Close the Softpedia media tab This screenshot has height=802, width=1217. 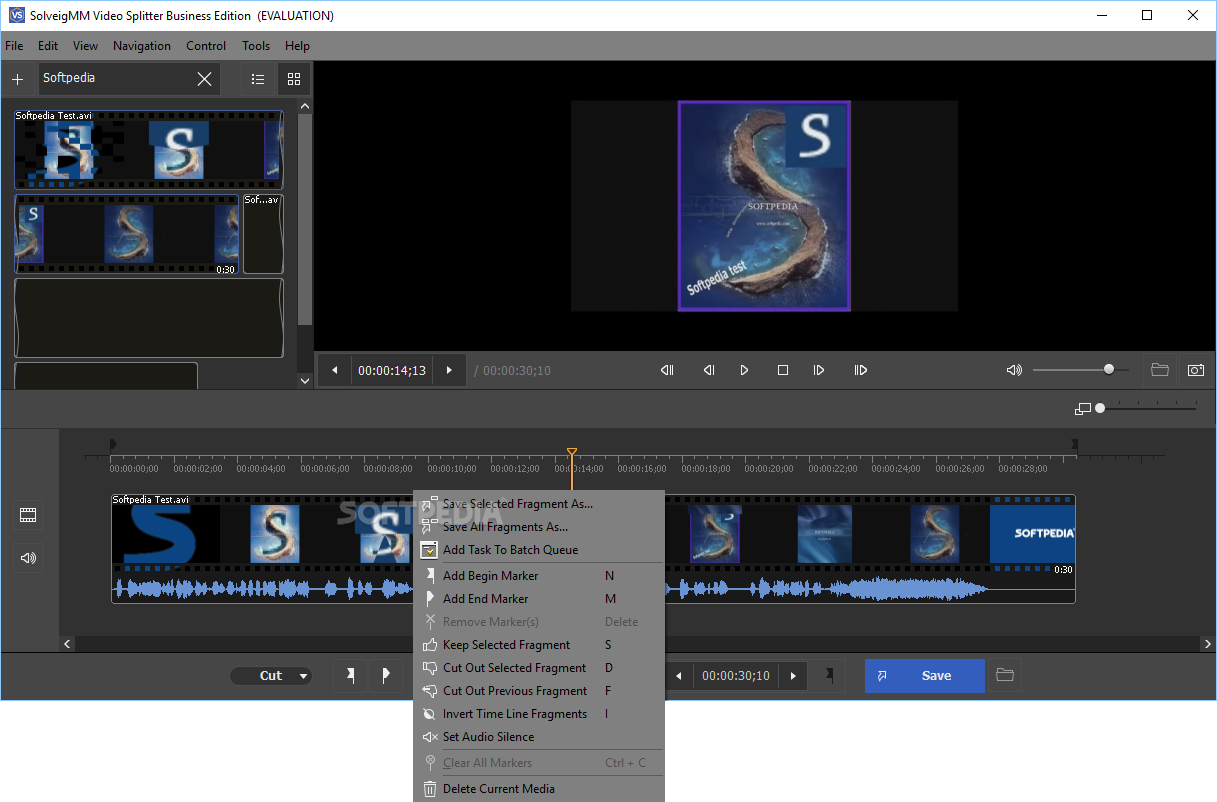pos(204,79)
